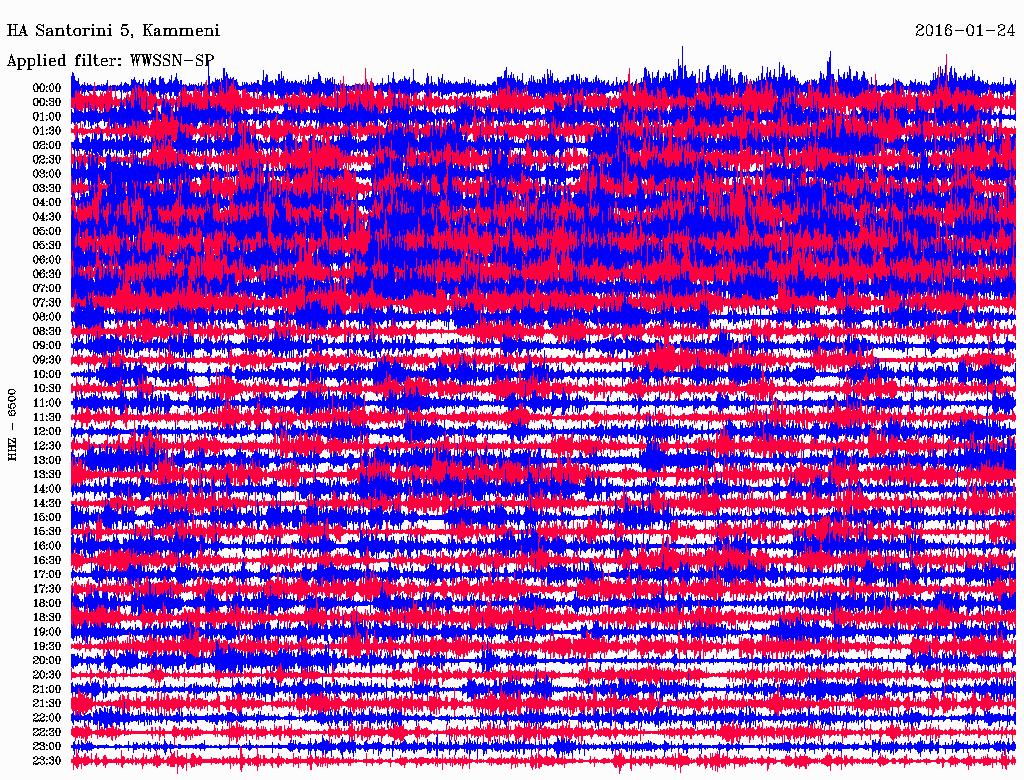Select the 19:30 time label

(x=46, y=646)
